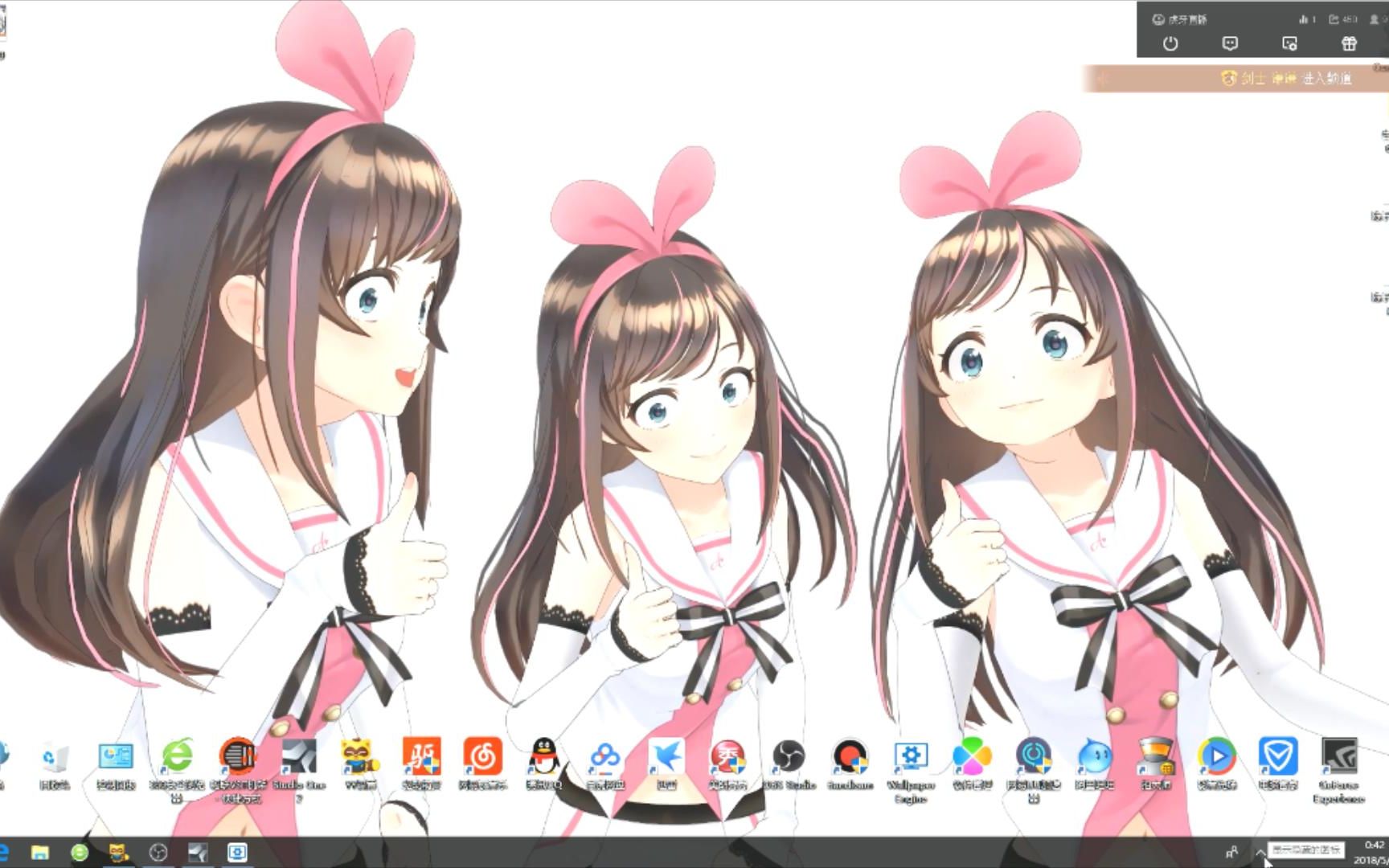Open the YY voice raccoon shortcut

[360, 765]
